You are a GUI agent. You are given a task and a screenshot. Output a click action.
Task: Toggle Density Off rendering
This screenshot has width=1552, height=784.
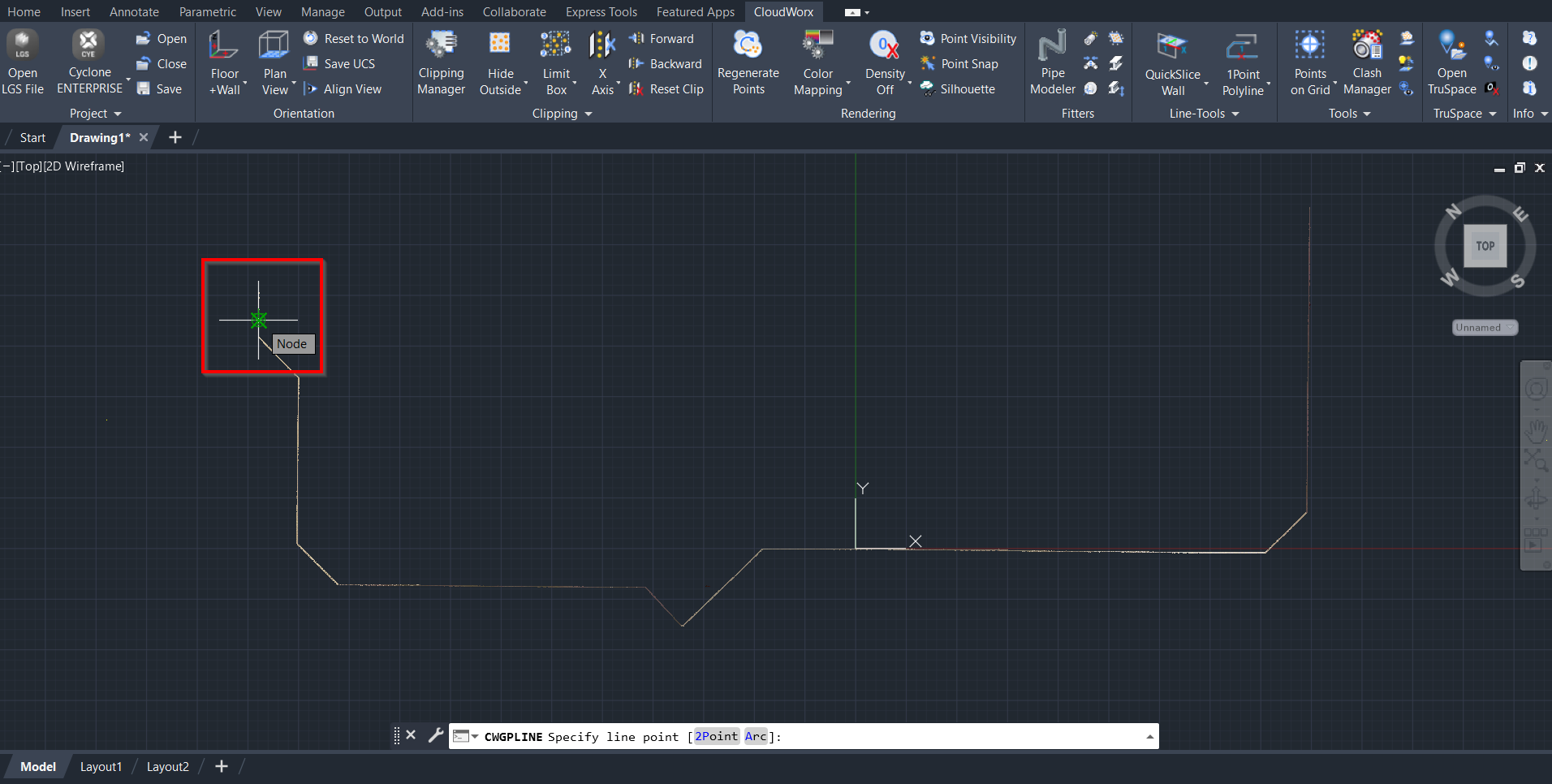point(884,45)
